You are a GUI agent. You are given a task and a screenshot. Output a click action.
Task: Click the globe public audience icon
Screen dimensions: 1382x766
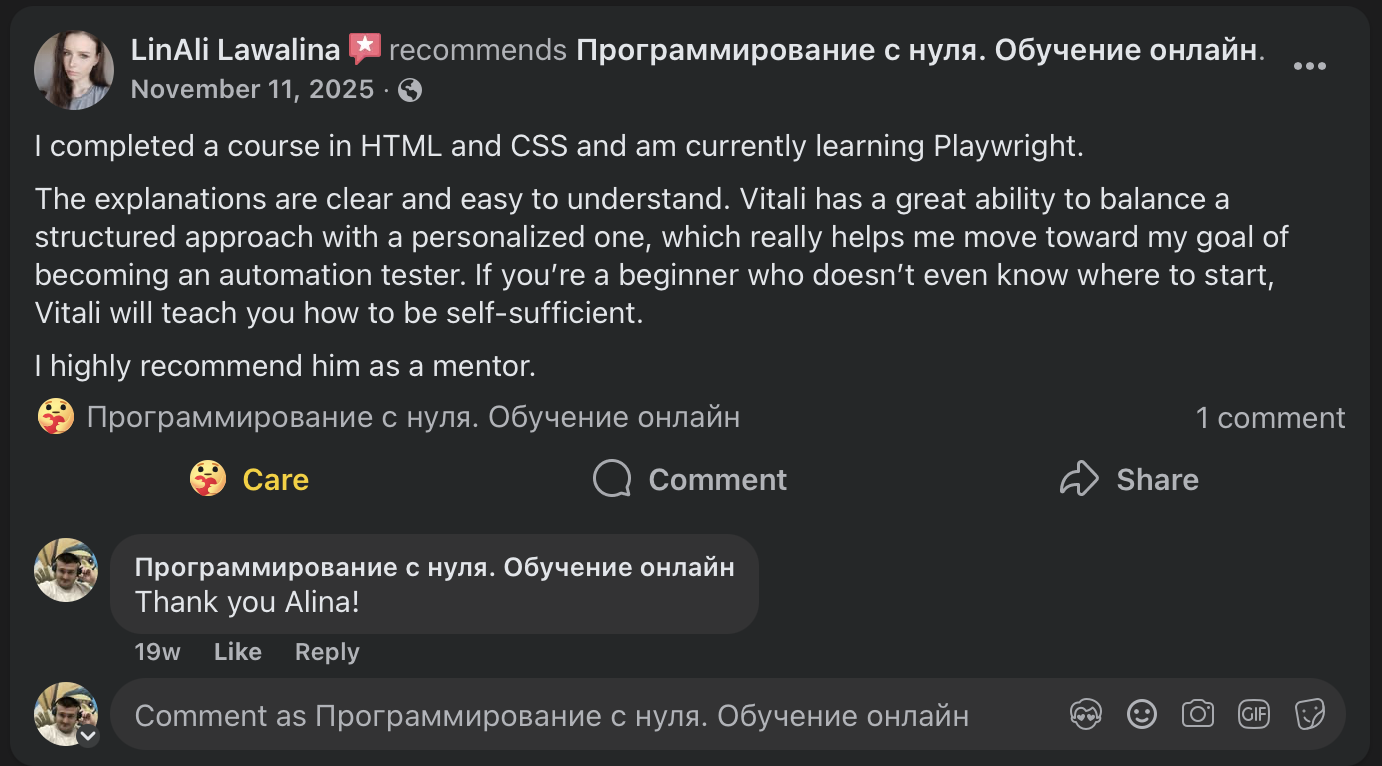pos(410,90)
